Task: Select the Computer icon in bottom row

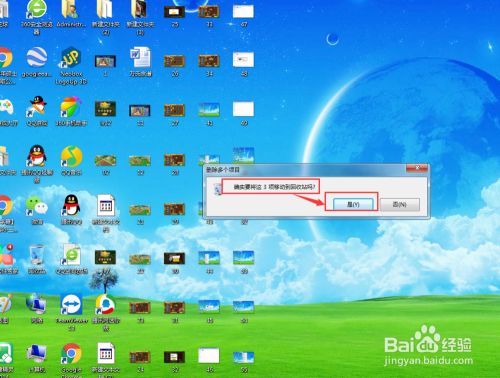Action: click(x=37, y=357)
